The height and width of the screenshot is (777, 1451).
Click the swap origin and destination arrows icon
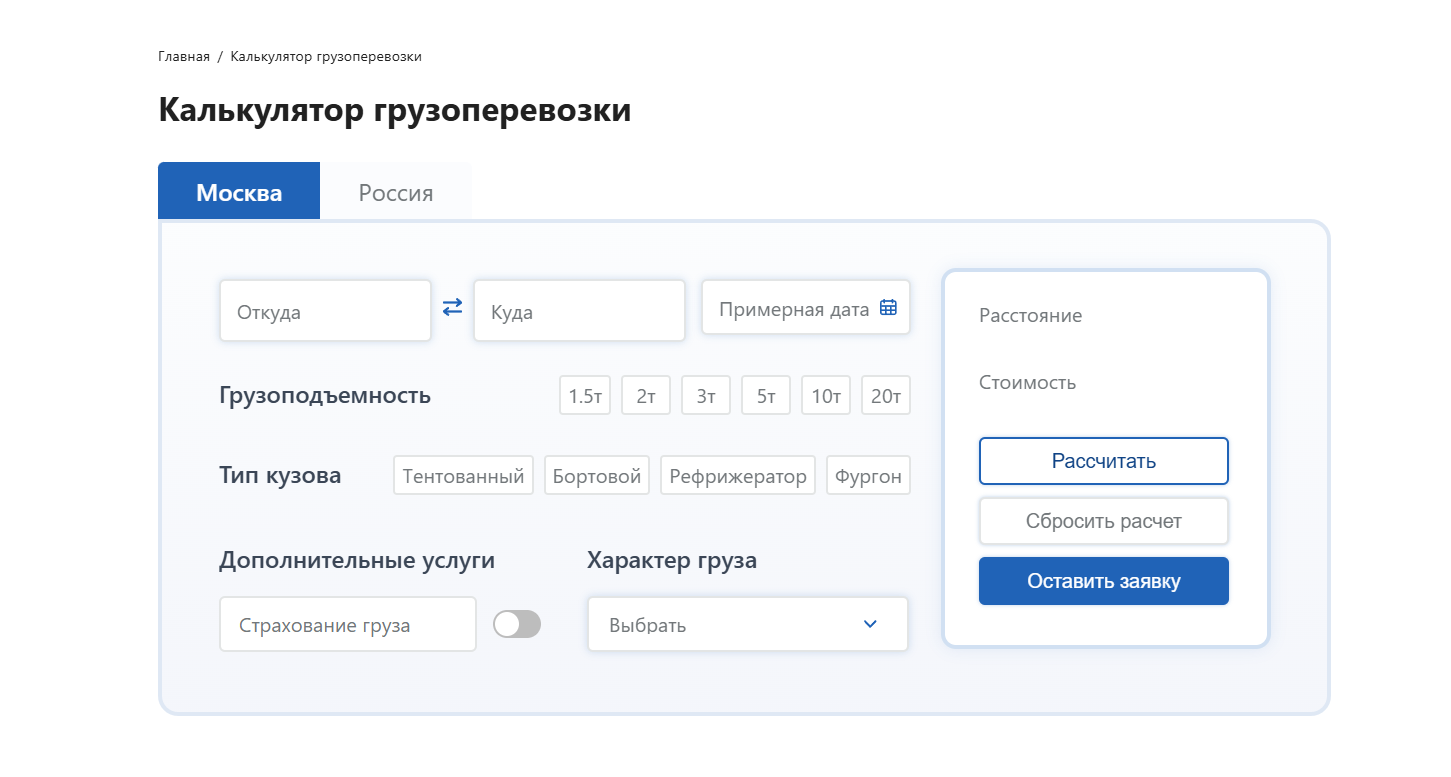pyautogui.click(x=452, y=307)
